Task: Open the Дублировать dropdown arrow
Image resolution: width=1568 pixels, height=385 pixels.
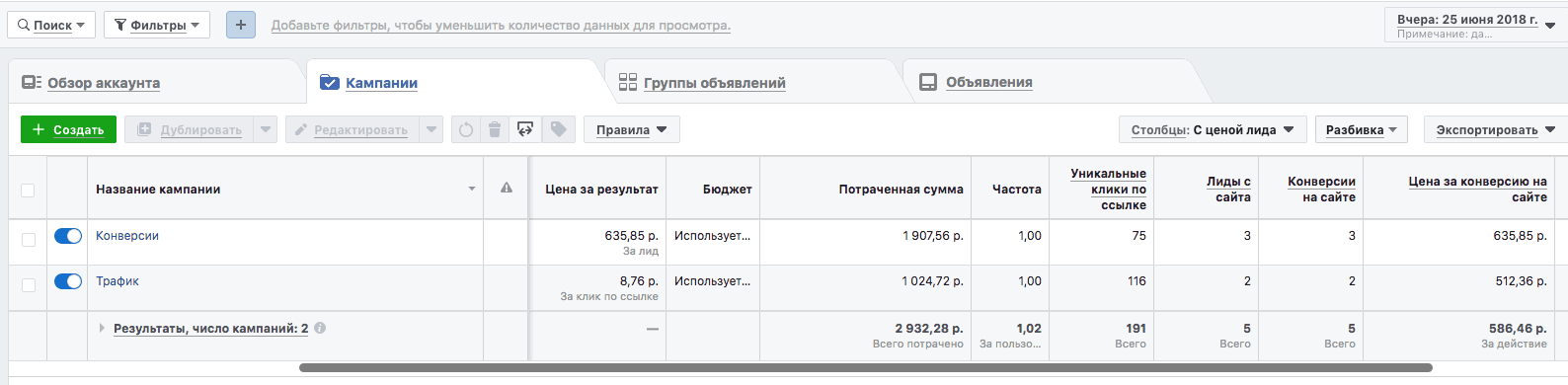Action: coord(265,129)
